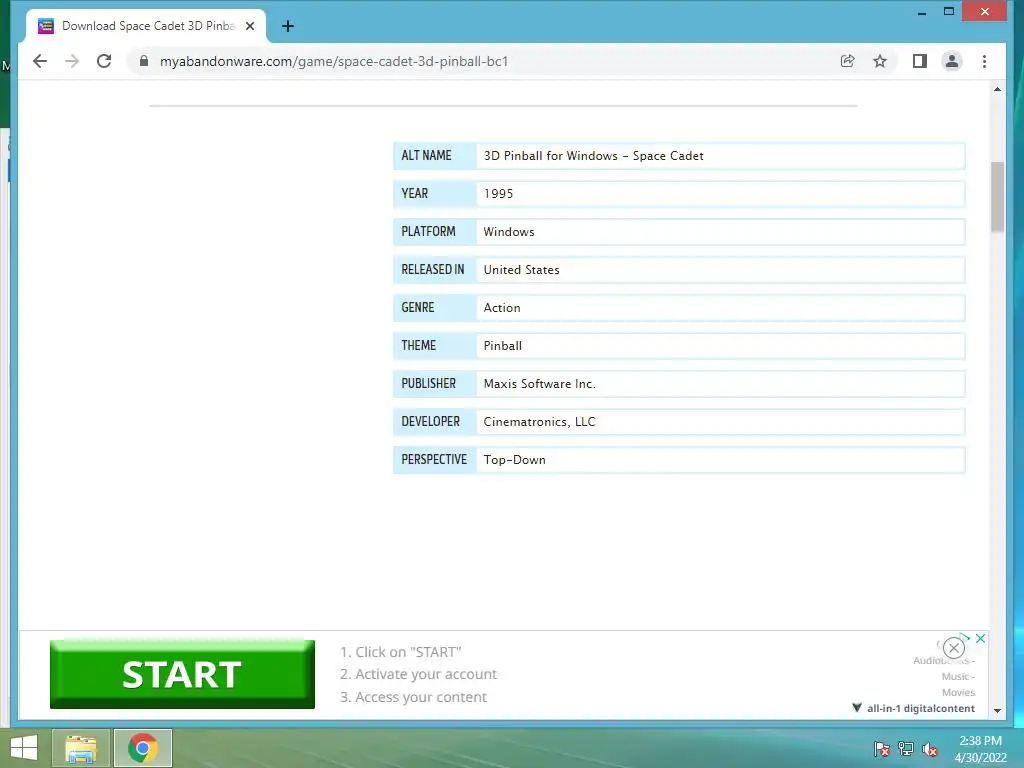
Task: Maximize the Chrome window
Action: pyautogui.click(x=949, y=12)
